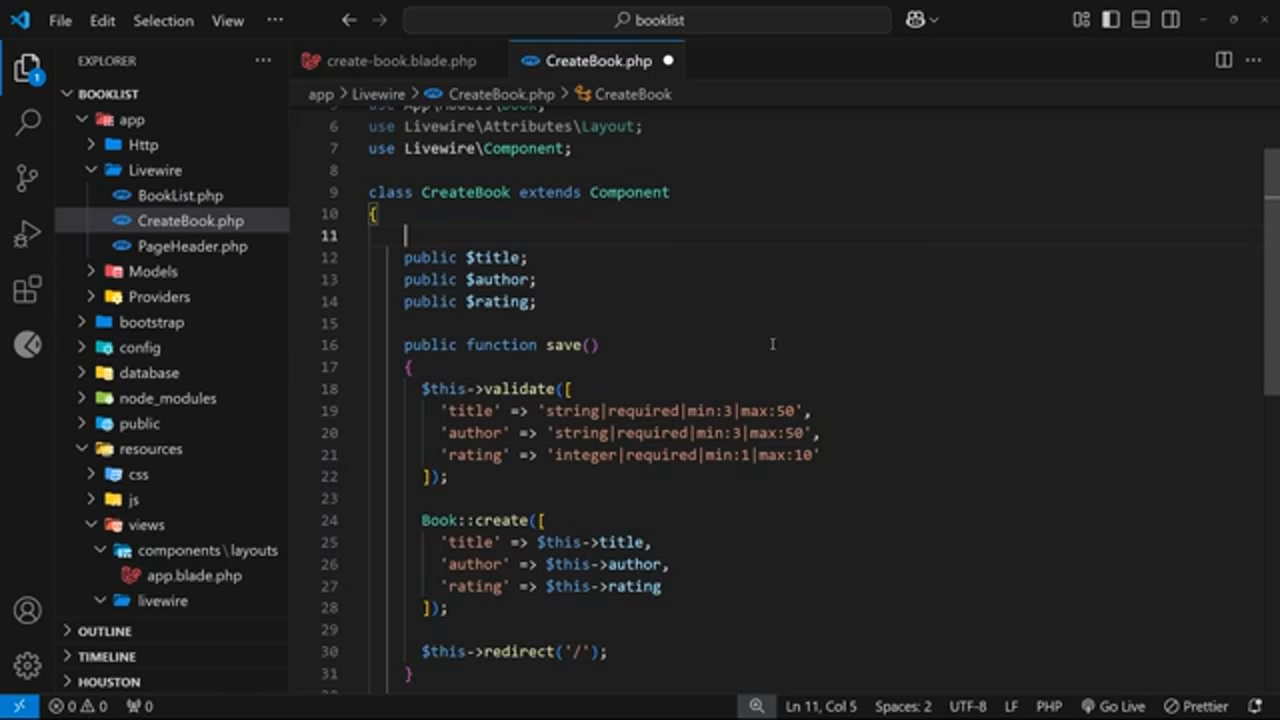Switch to CreateBook.php editor tab
The height and width of the screenshot is (720, 1280).
click(x=598, y=61)
